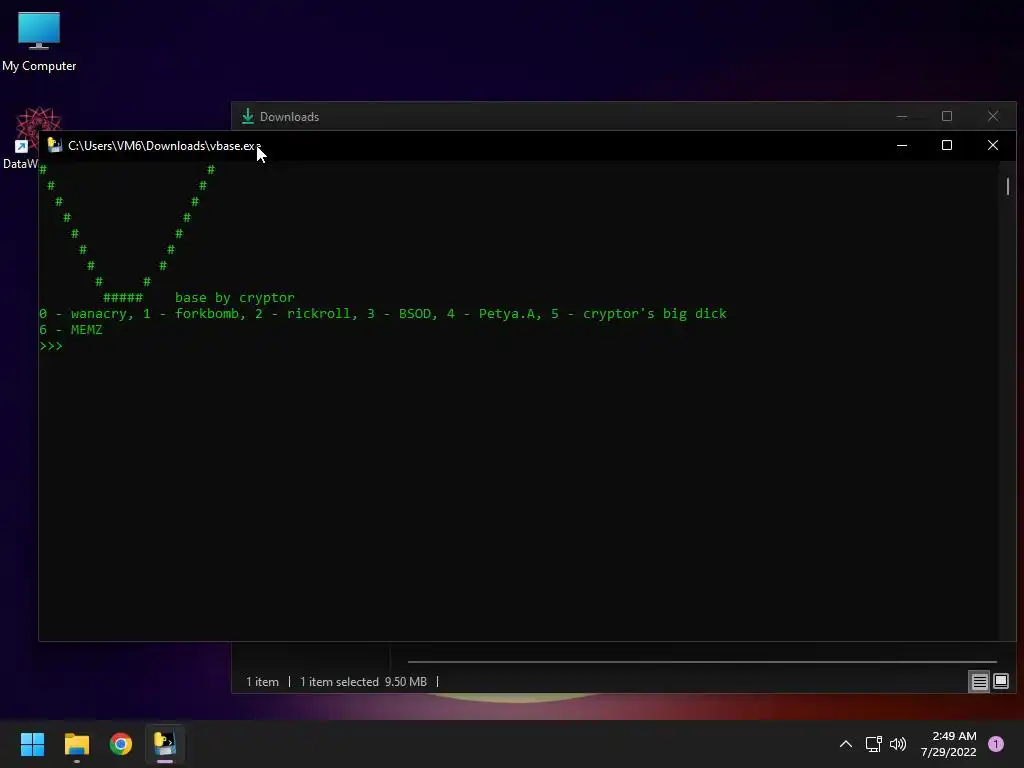
Task: Click the console prompt line >>>
Action: pos(51,345)
